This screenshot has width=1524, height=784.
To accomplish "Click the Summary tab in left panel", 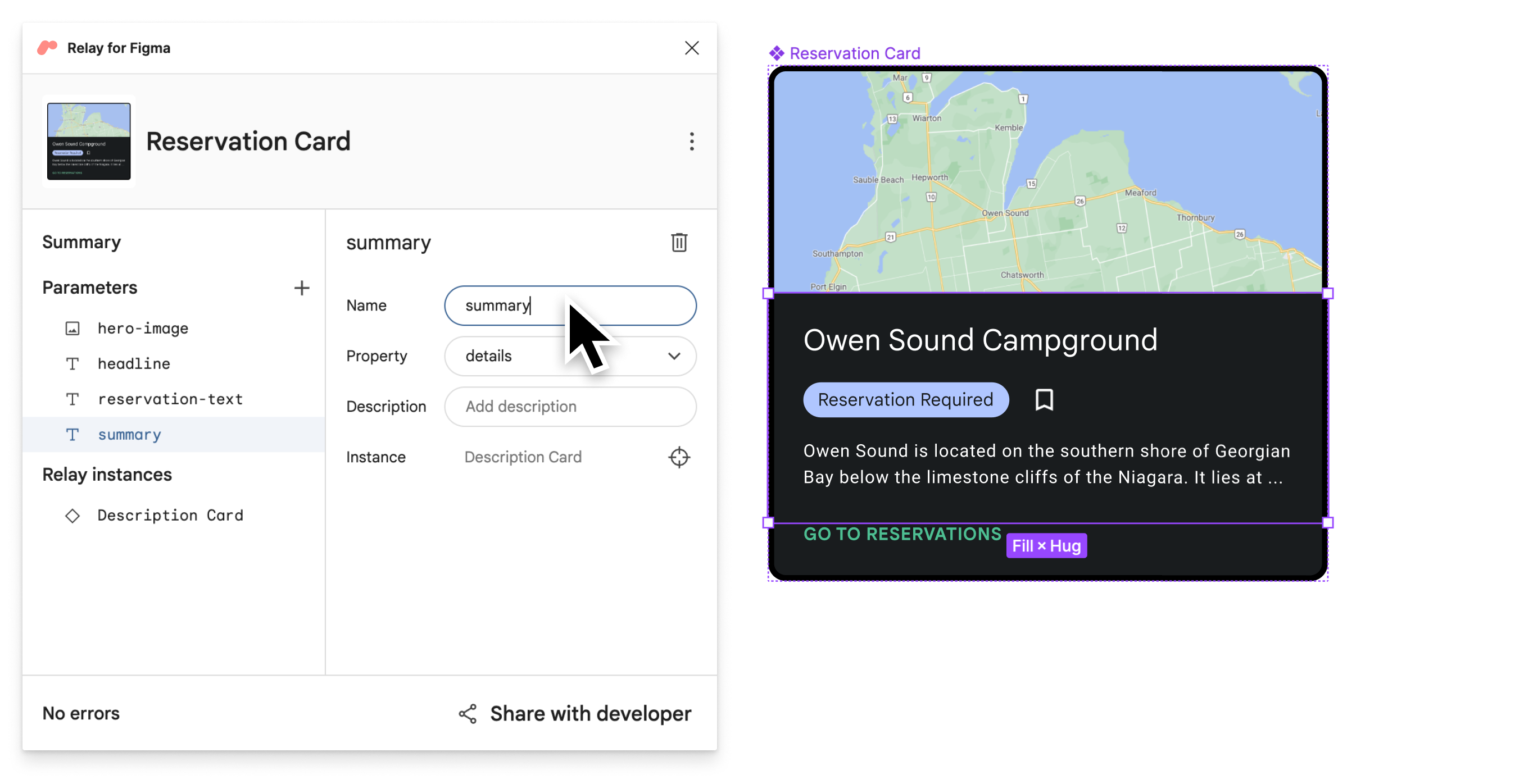I will (x=81, y=241).
